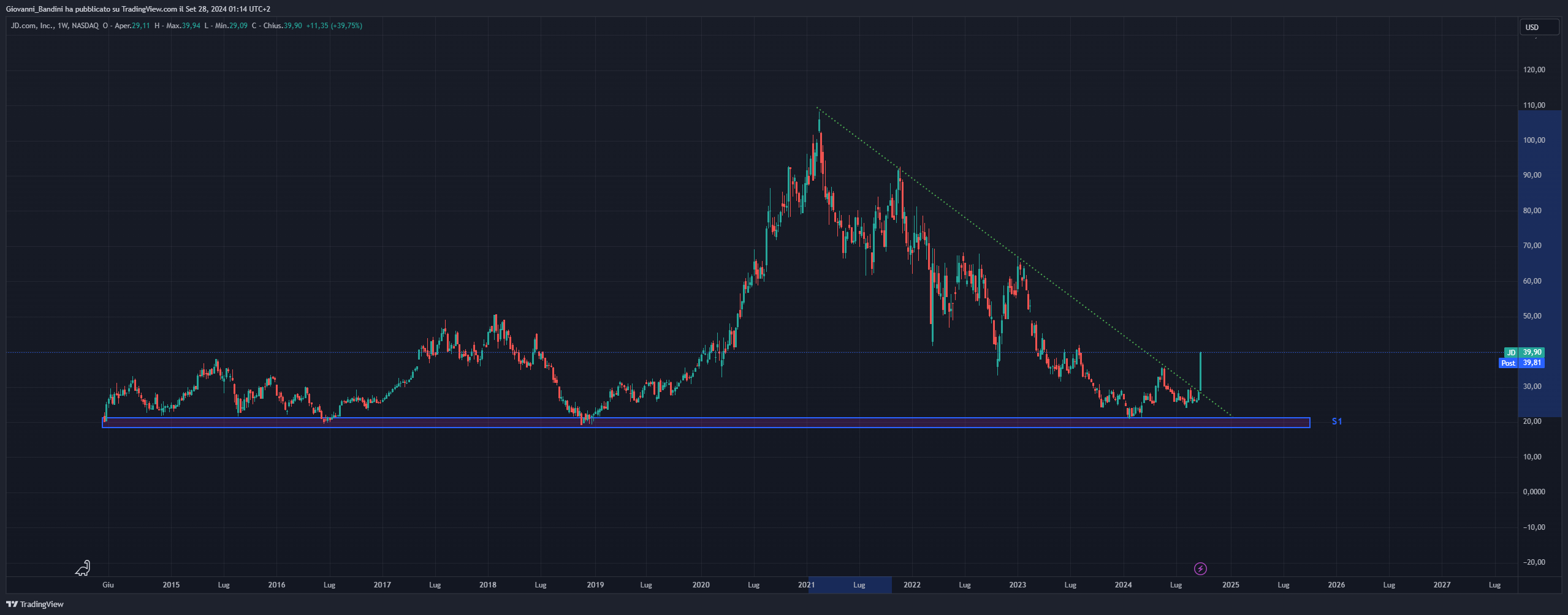Click the -20,00 price scale label
1568x615 pixels.
1533,562
